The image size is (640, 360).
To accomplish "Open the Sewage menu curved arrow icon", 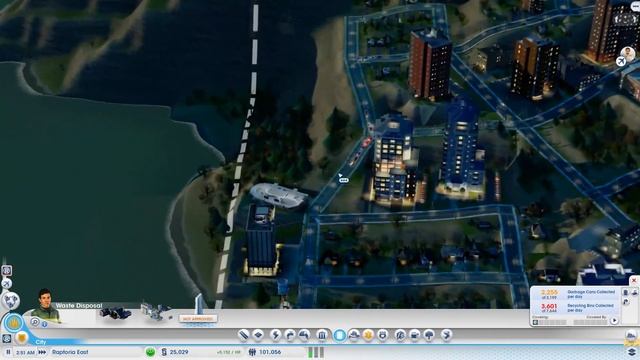I will point(290,336).
